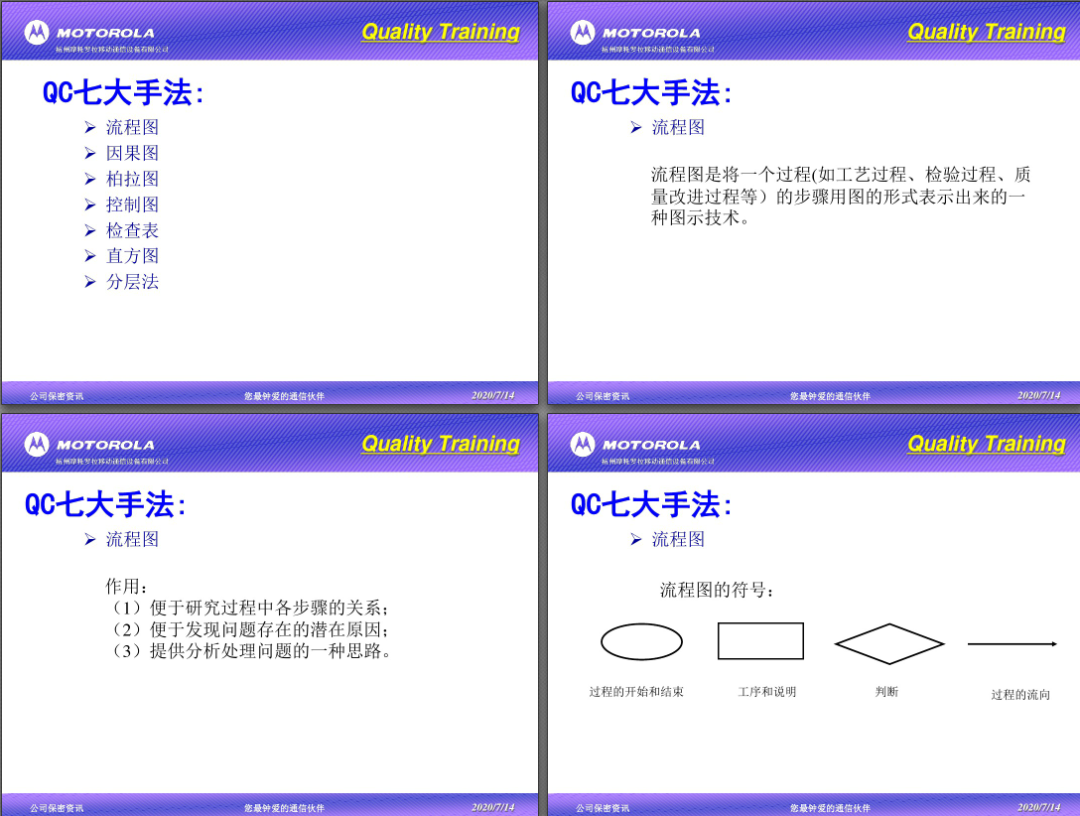Screen dimensions: 1080x816
Task: Click the Motorola logo on the top-left slide
Action: click(37, 30)
